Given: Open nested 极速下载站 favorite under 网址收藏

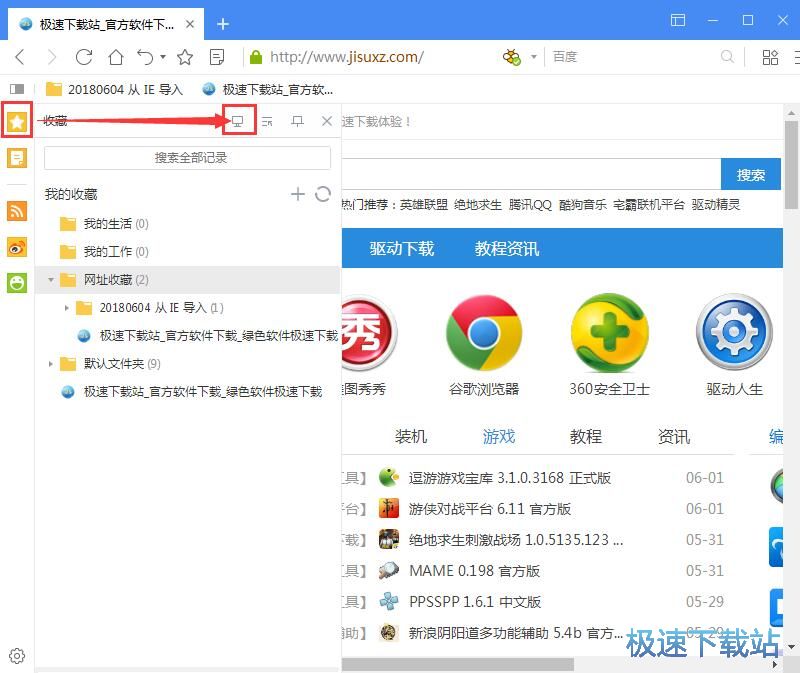Looking at the screenshot, I should 208,336.
